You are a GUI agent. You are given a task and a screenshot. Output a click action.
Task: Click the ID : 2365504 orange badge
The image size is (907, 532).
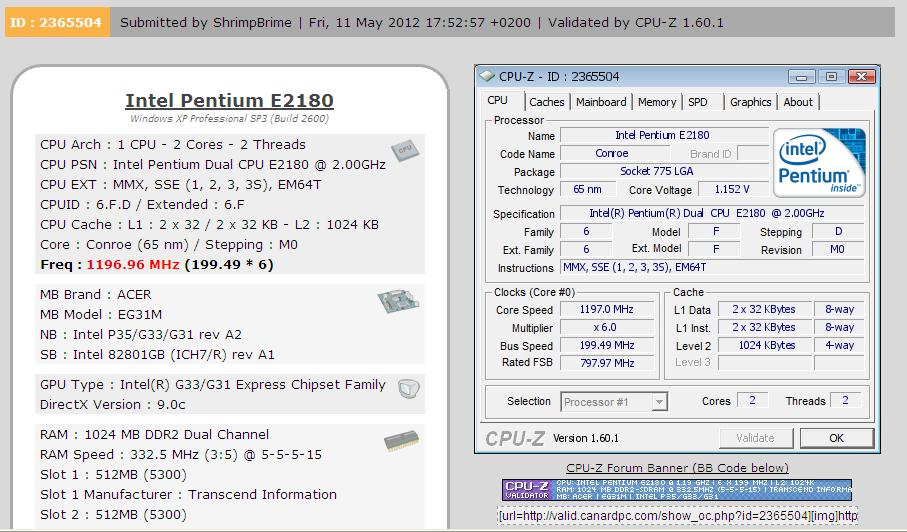57,23
